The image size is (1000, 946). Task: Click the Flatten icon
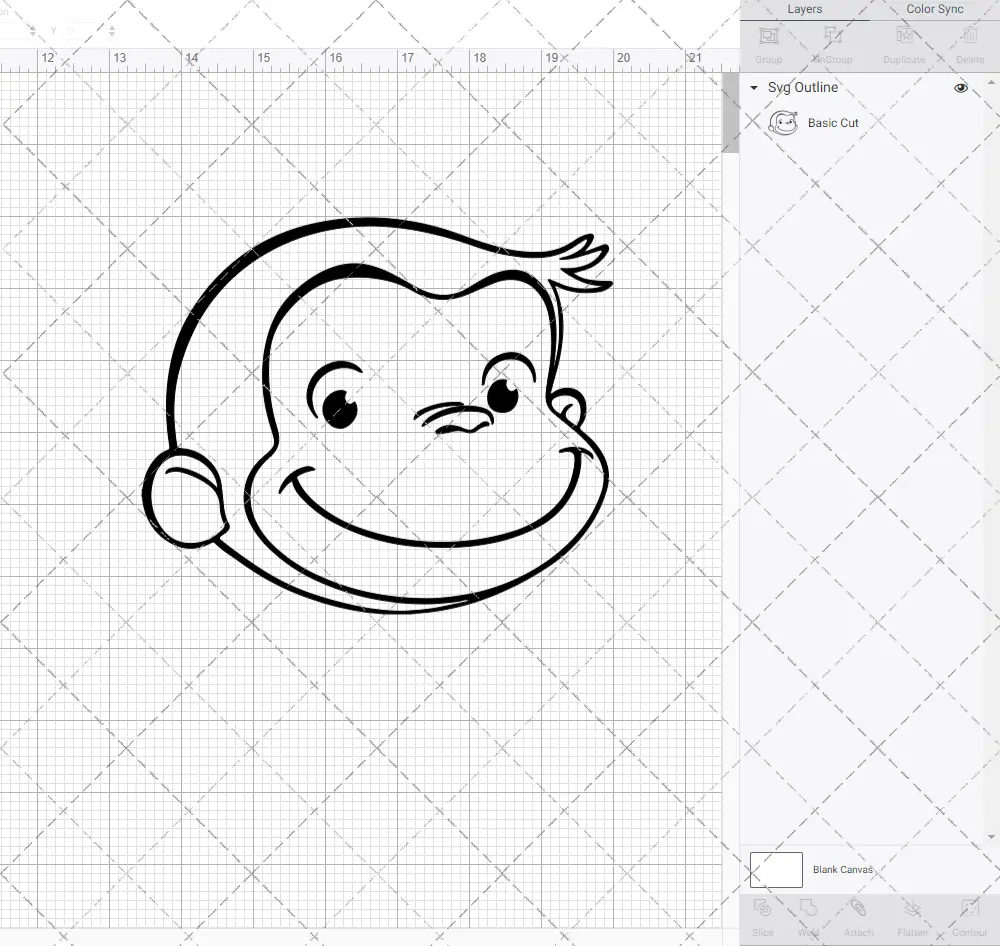pyautogui.click(x=912, y=915)
